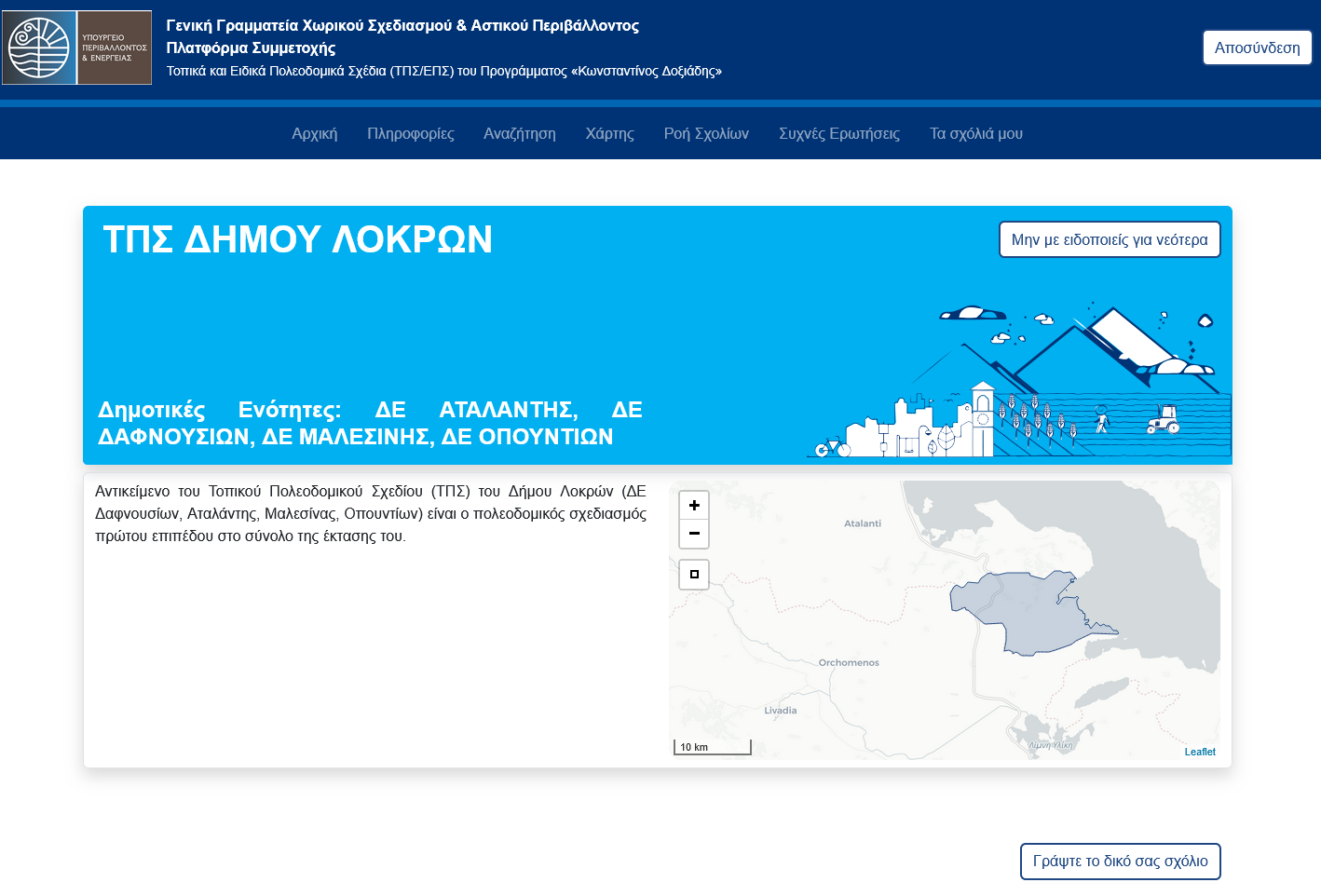
Task: Zoom out on the map
Action: pyautogui.click(x=694, y=534)
